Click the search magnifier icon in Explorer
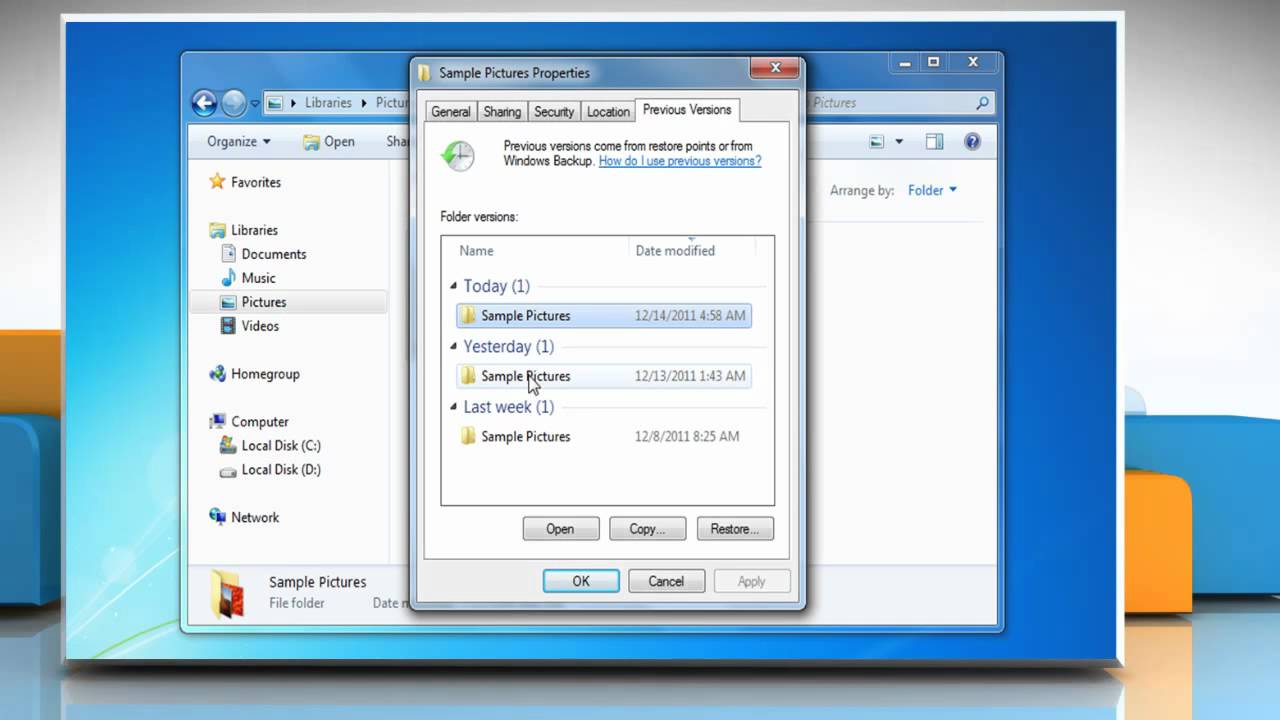 coord(982,102)
